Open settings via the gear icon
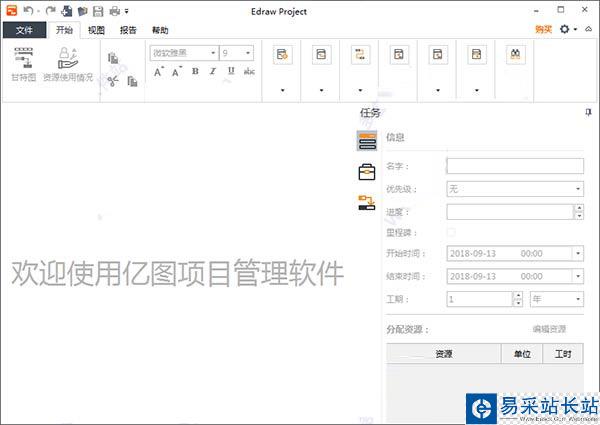The height and width of the screenshot is (425, 600). click(565, 29)
